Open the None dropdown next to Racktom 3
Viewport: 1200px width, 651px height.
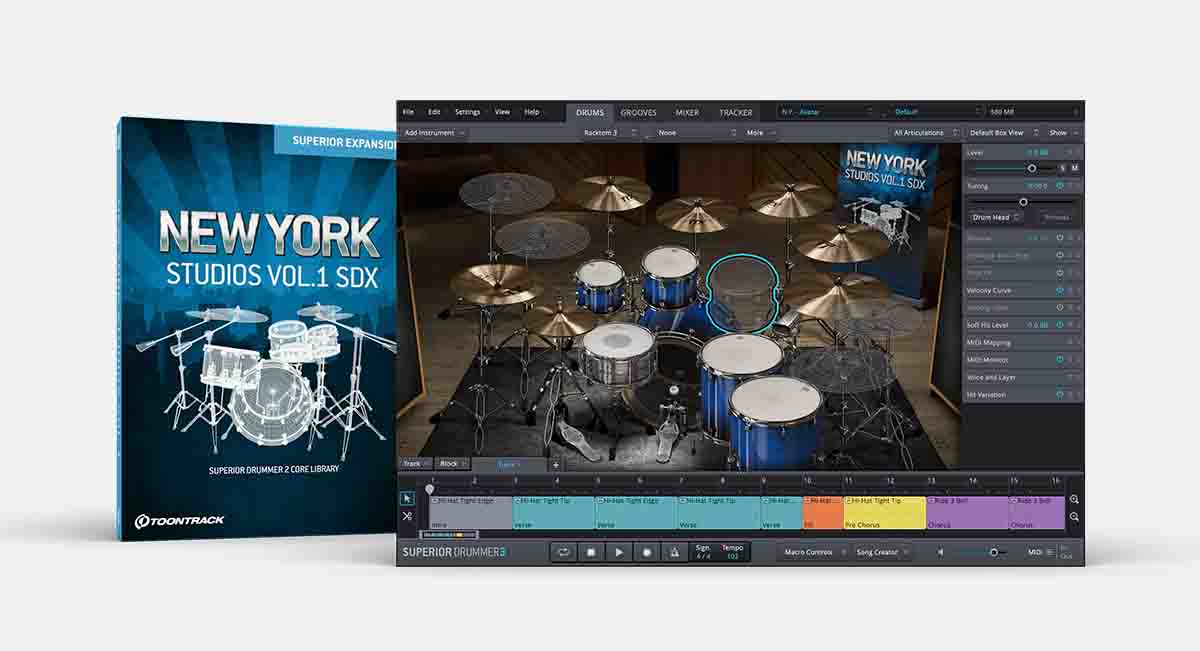click(x=696, y=133)
